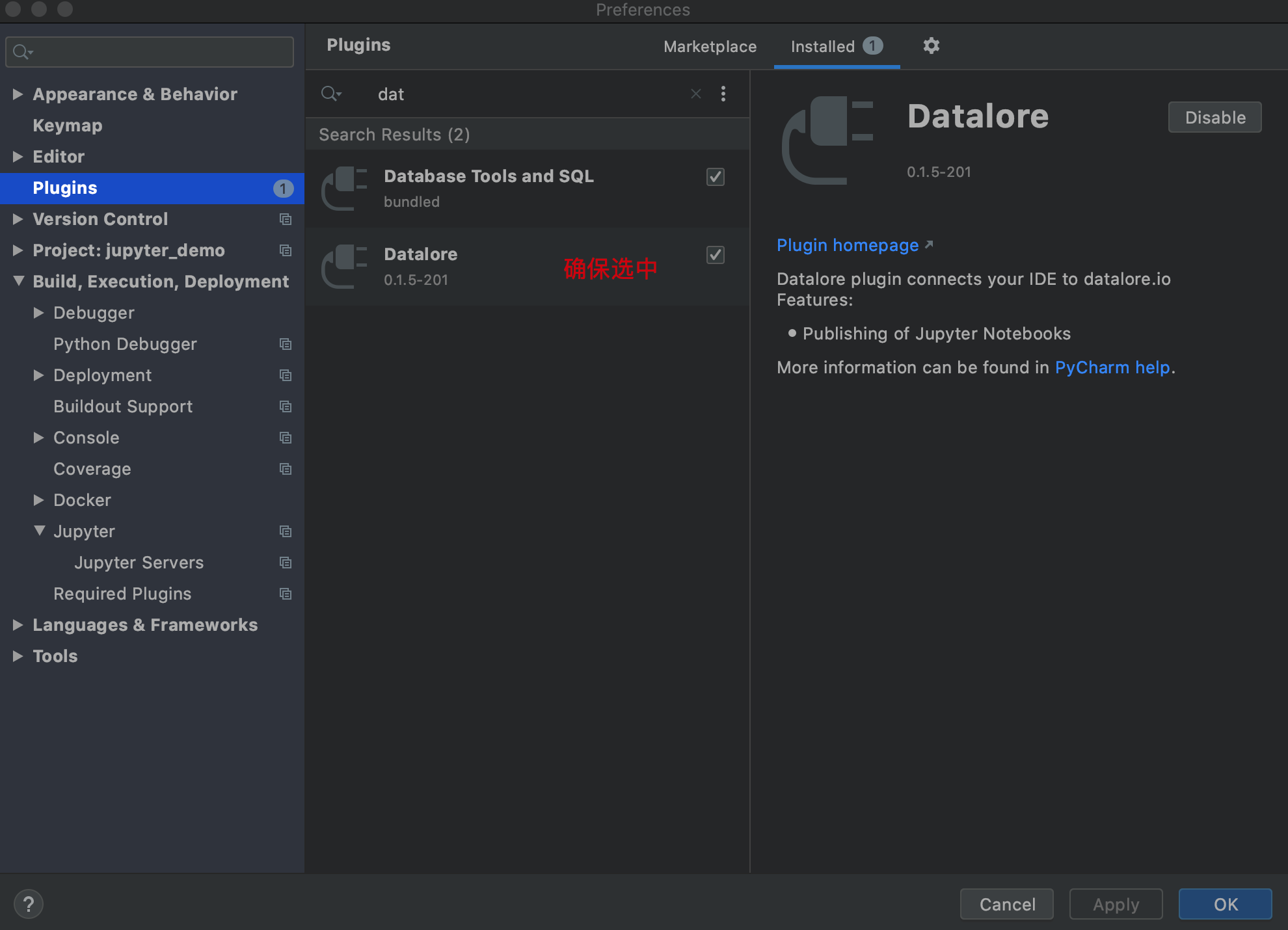Expand the Deployment node
The height and width of the screenshot is (930, 1288).
[38, 375]
